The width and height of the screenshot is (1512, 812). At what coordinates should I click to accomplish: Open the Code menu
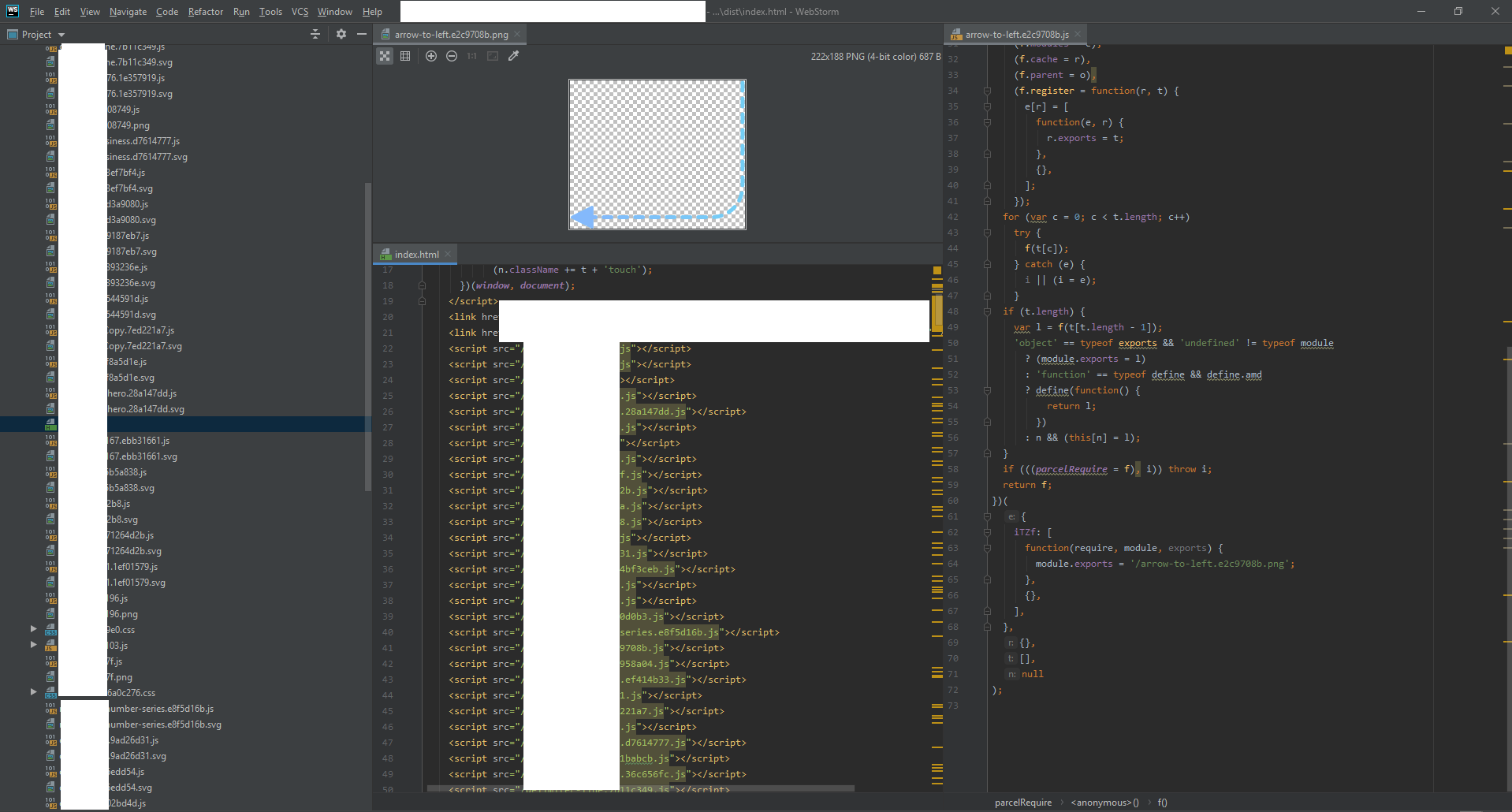click(x=167, y=12)
